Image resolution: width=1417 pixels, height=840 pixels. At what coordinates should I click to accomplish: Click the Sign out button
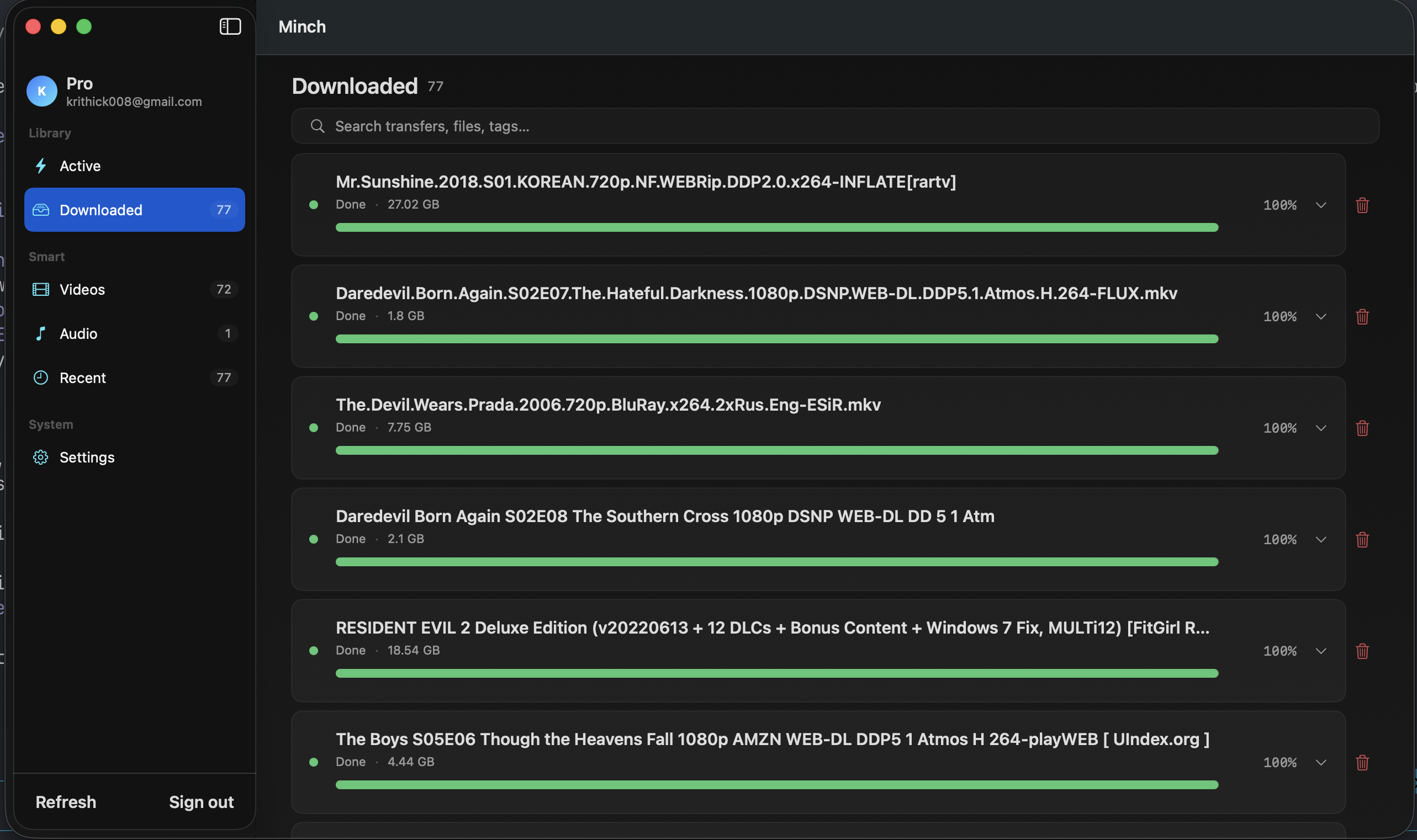[x=201, y=802]
